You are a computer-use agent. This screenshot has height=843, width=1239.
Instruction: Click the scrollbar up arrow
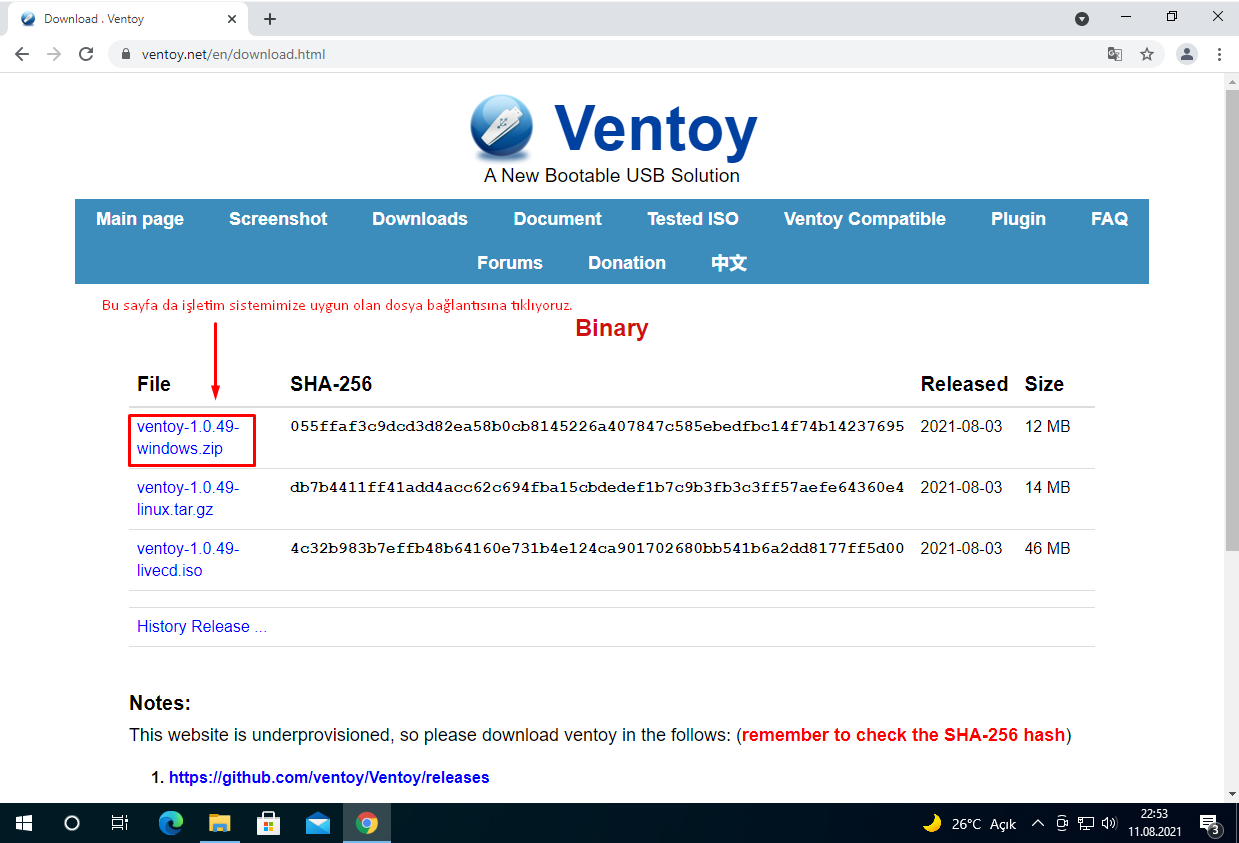[1231, 81]
